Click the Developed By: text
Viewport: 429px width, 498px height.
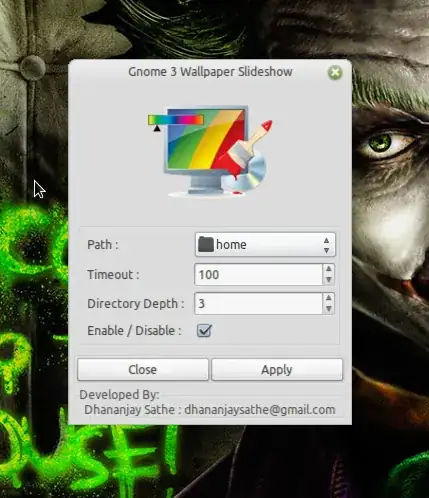119,395
